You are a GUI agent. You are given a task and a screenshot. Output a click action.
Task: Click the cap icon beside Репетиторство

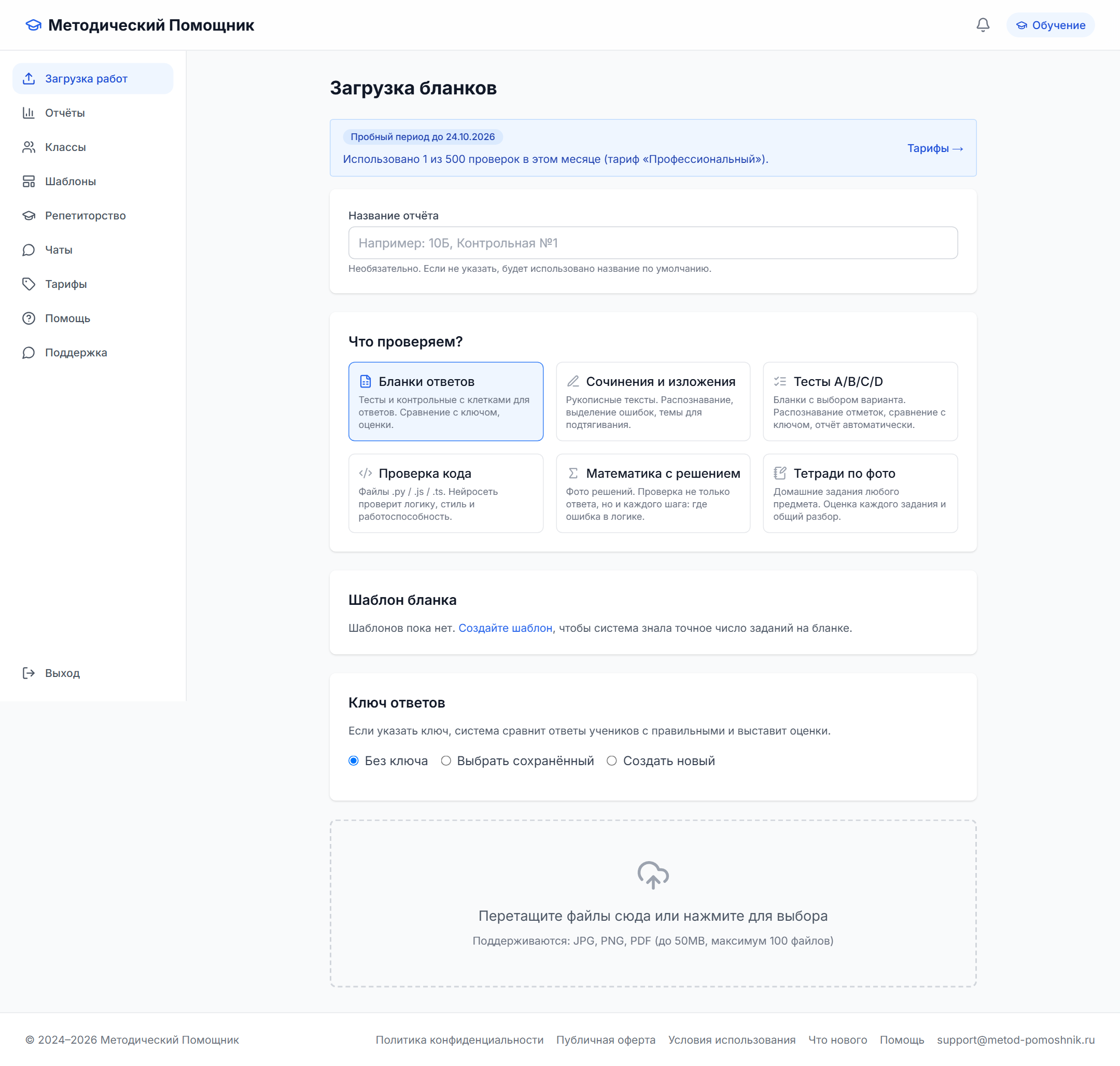pyautogui.click(x=29, y=215)
